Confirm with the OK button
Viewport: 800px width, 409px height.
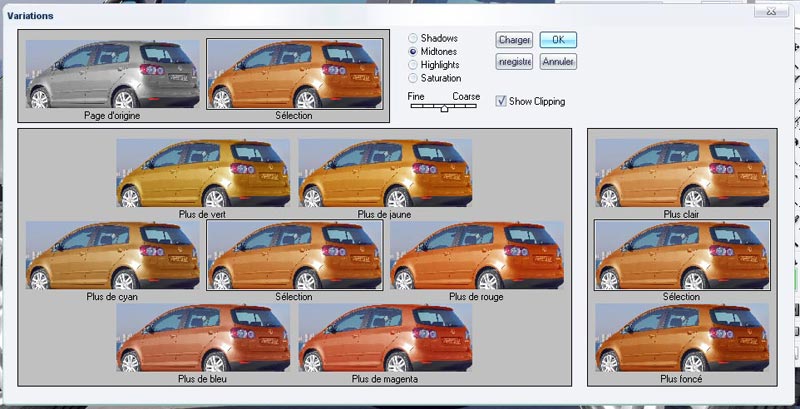coord(558,40)
